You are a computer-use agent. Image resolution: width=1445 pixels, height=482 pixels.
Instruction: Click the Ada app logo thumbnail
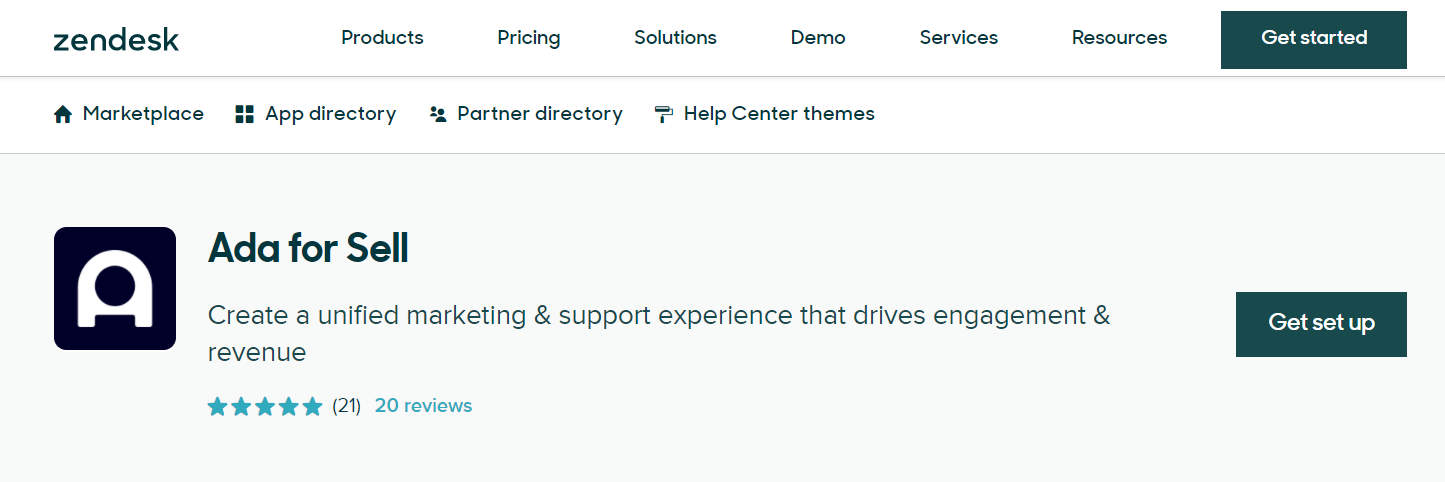click(115, 289)
